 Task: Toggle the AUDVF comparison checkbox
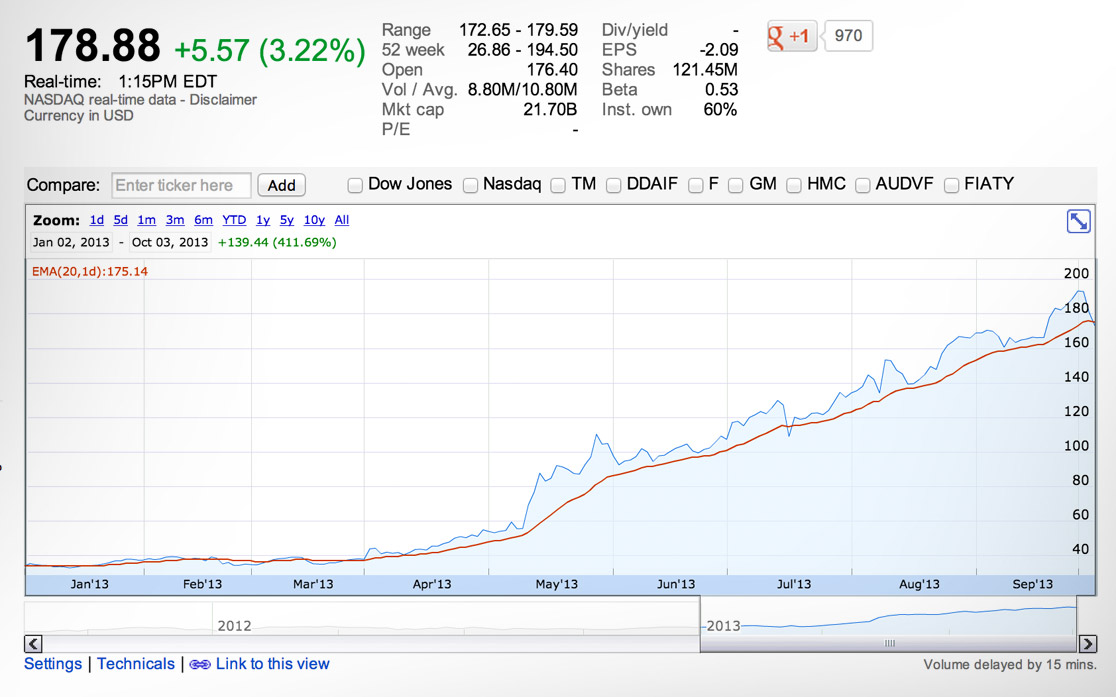click(x=862, y=186)
